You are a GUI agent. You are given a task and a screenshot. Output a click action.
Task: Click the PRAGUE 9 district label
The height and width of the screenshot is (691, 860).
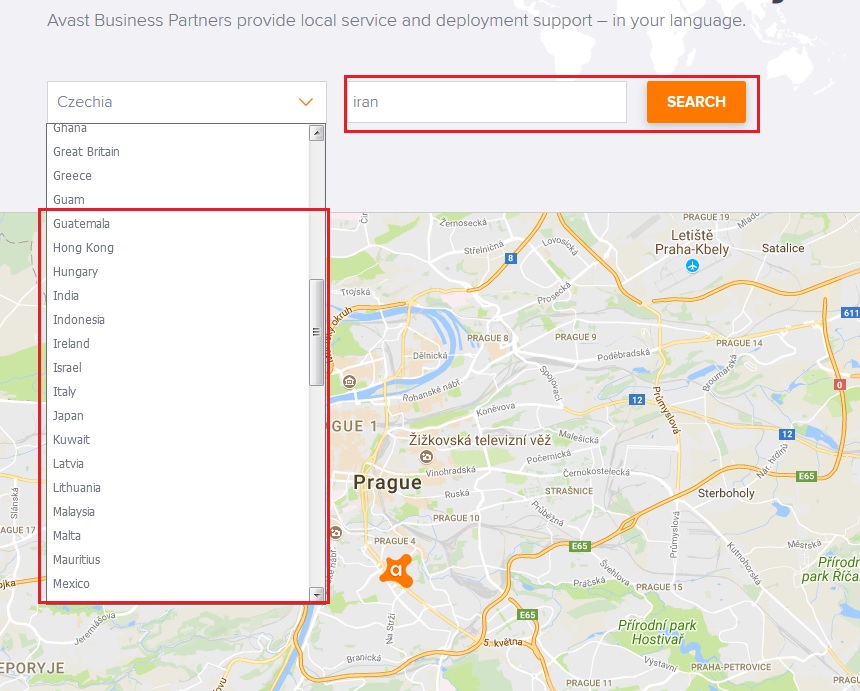pos(576,337)
